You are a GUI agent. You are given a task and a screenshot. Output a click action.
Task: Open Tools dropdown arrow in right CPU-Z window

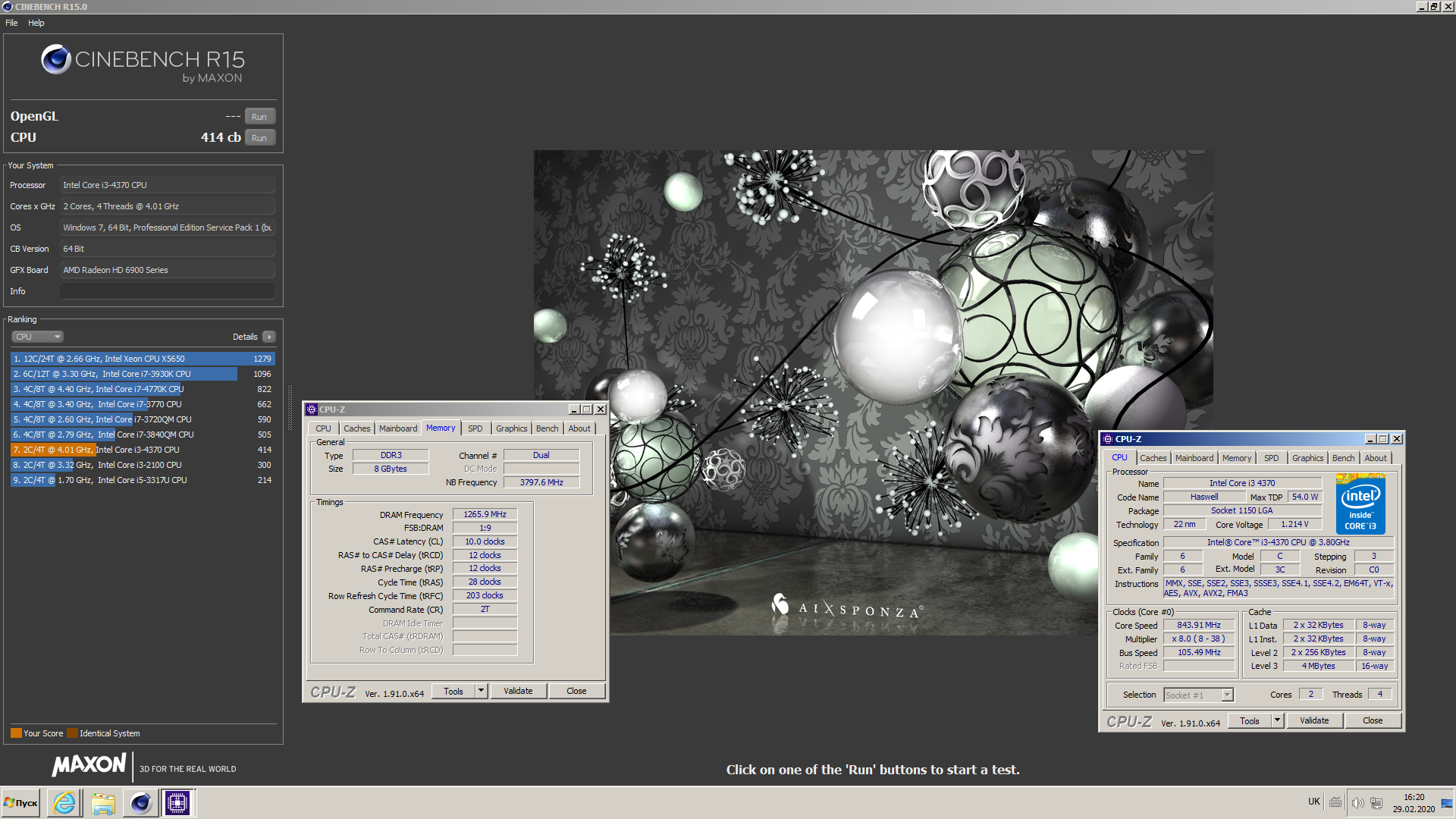1277,721
